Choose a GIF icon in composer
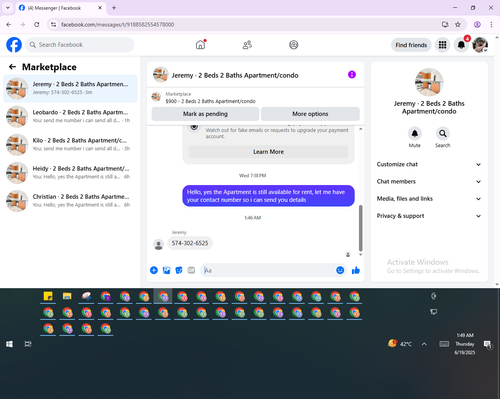Screen dimensions: 500x399 191,270
